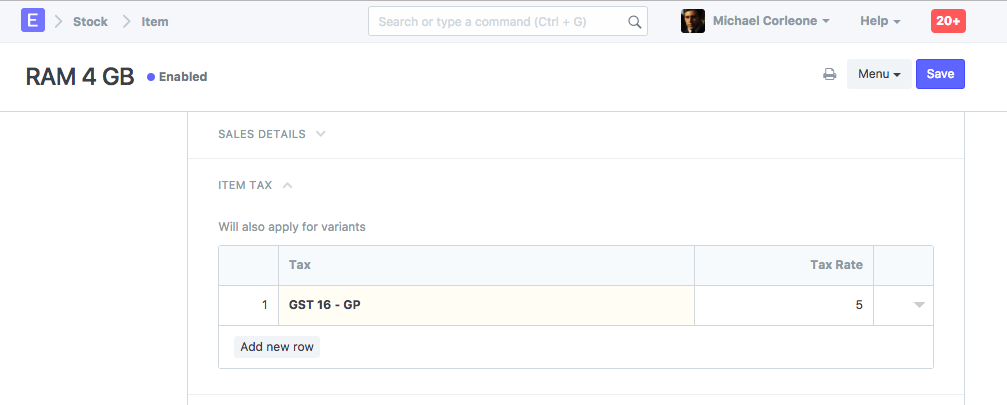Open the Menu dropdown button
Image resolution: width=1007 pixels, height=405 pixels.
[x=879, y=74]
